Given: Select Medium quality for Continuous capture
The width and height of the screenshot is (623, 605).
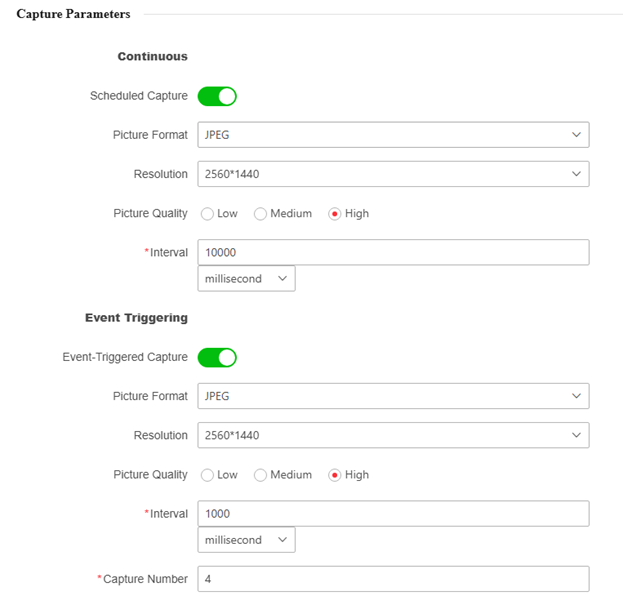Looking at the screenshot, I should point(261,214).
